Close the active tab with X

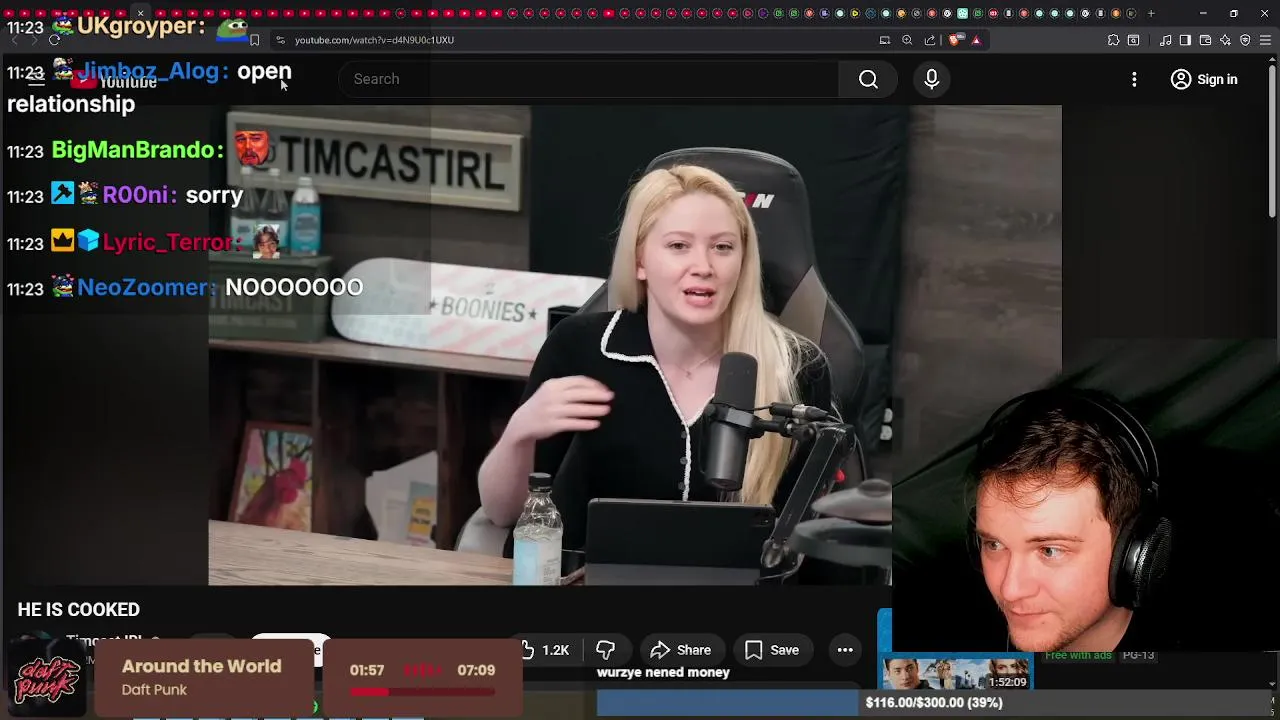coord(141,13)
